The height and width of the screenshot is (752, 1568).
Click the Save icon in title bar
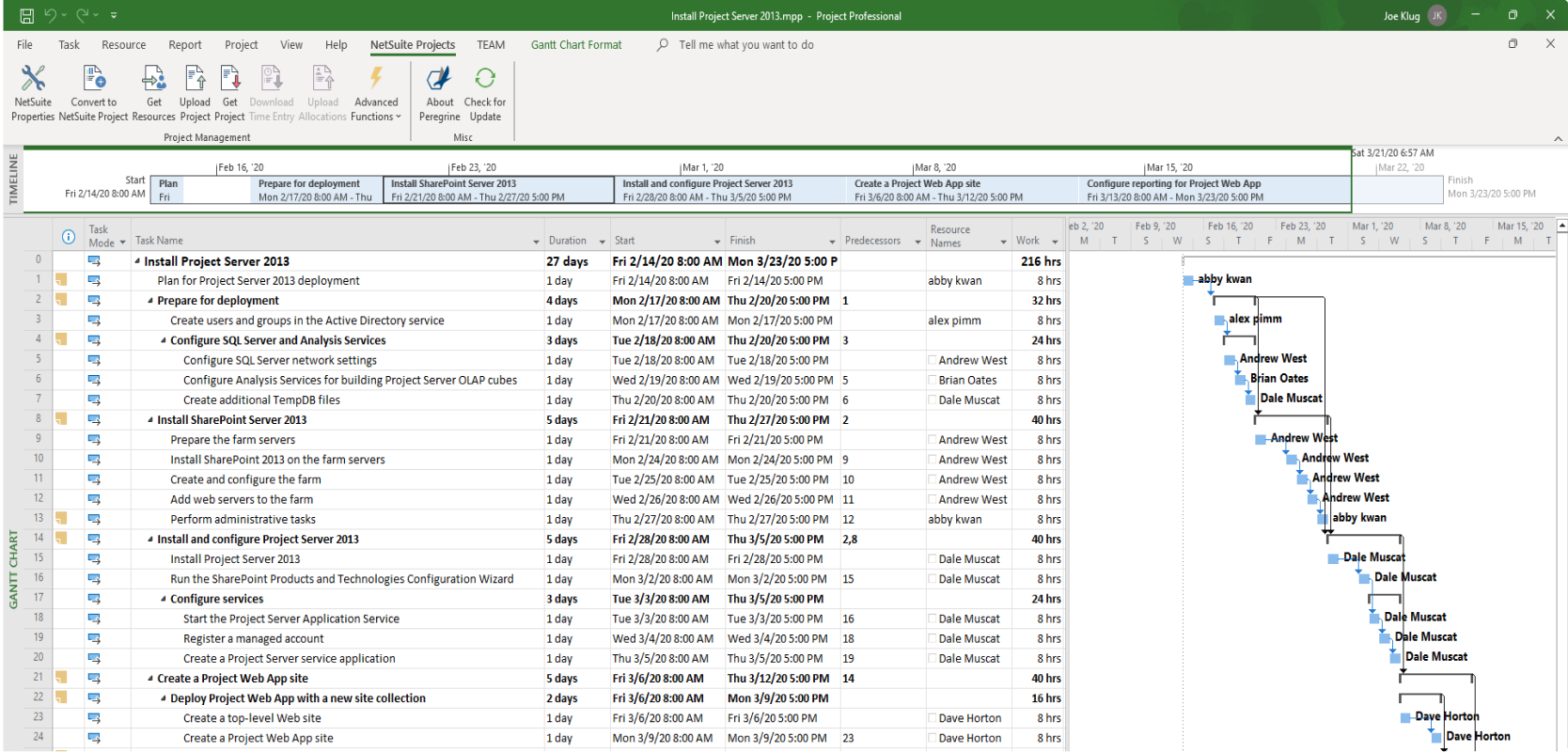click(x=26, y=15)
